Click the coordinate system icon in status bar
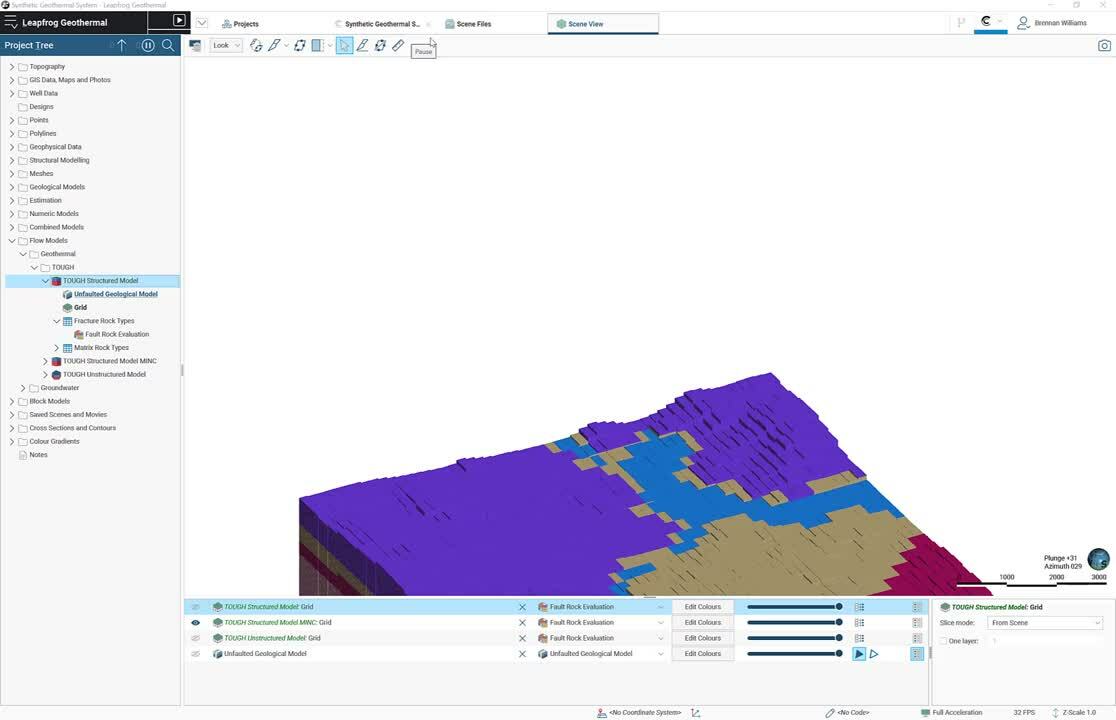The height and width of the screenshot is (720, 1116). 601,712
